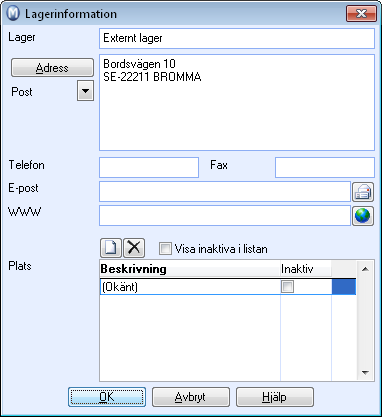
Task: Focus the Fax input field
Action: tap(325, 168)
